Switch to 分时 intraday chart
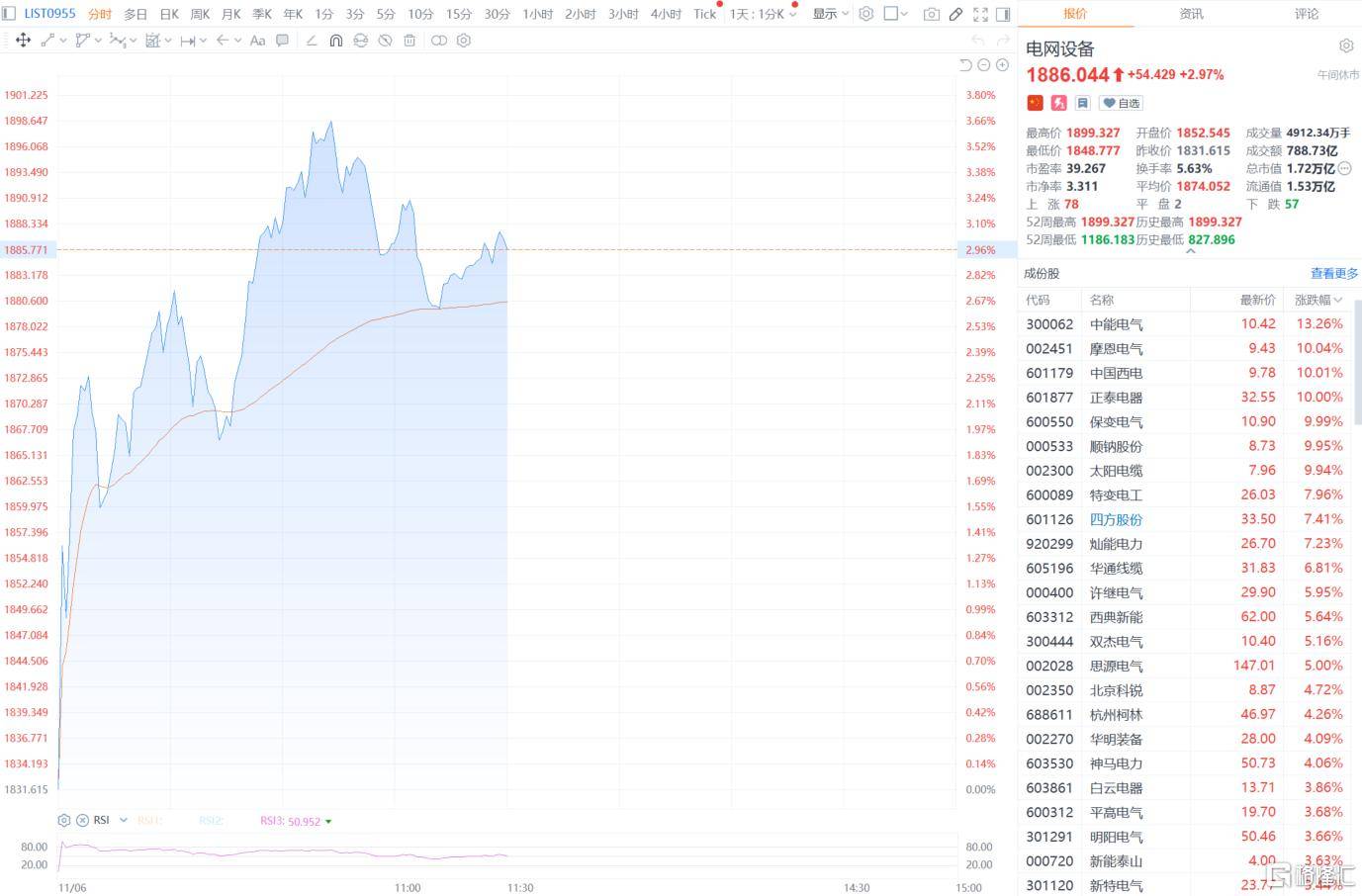Viewport: 1362px width, 896px height. point(100,14)
